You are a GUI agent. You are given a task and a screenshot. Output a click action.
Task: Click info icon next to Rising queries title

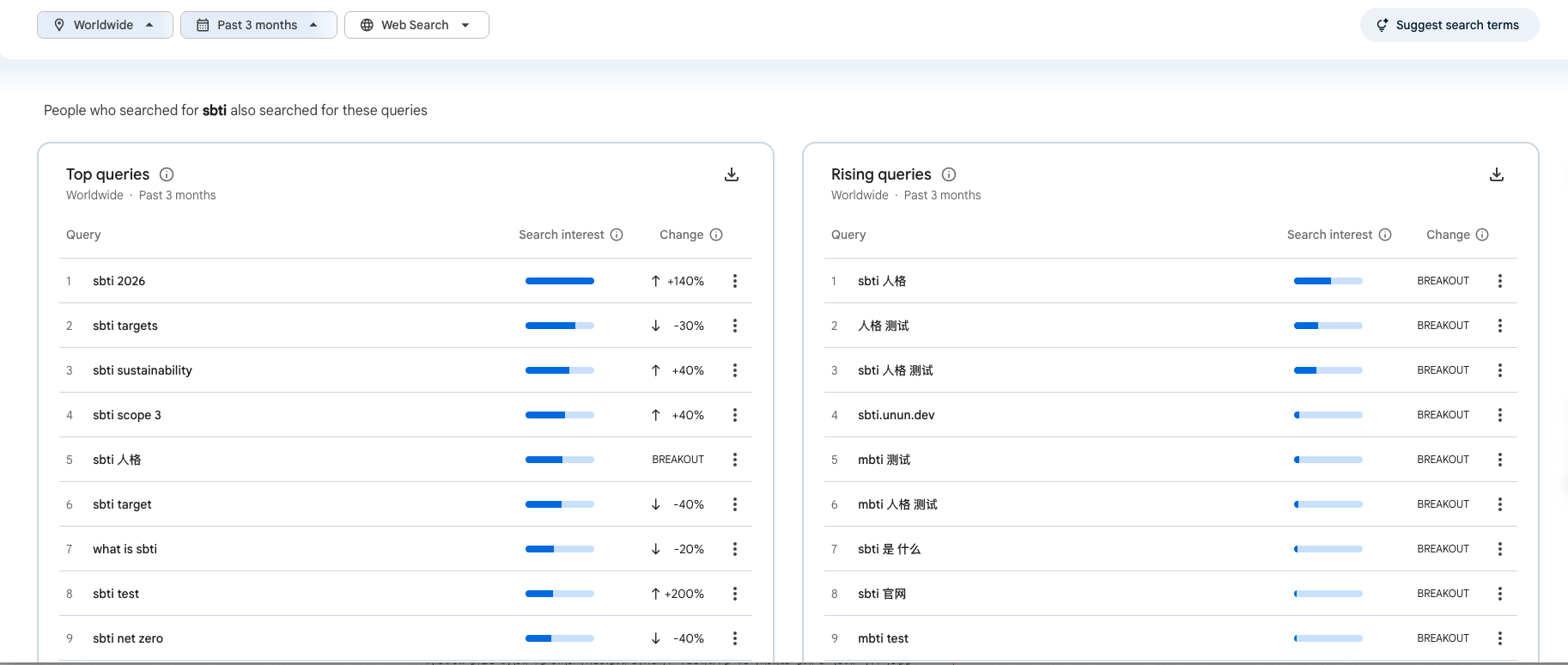[949, 174]
